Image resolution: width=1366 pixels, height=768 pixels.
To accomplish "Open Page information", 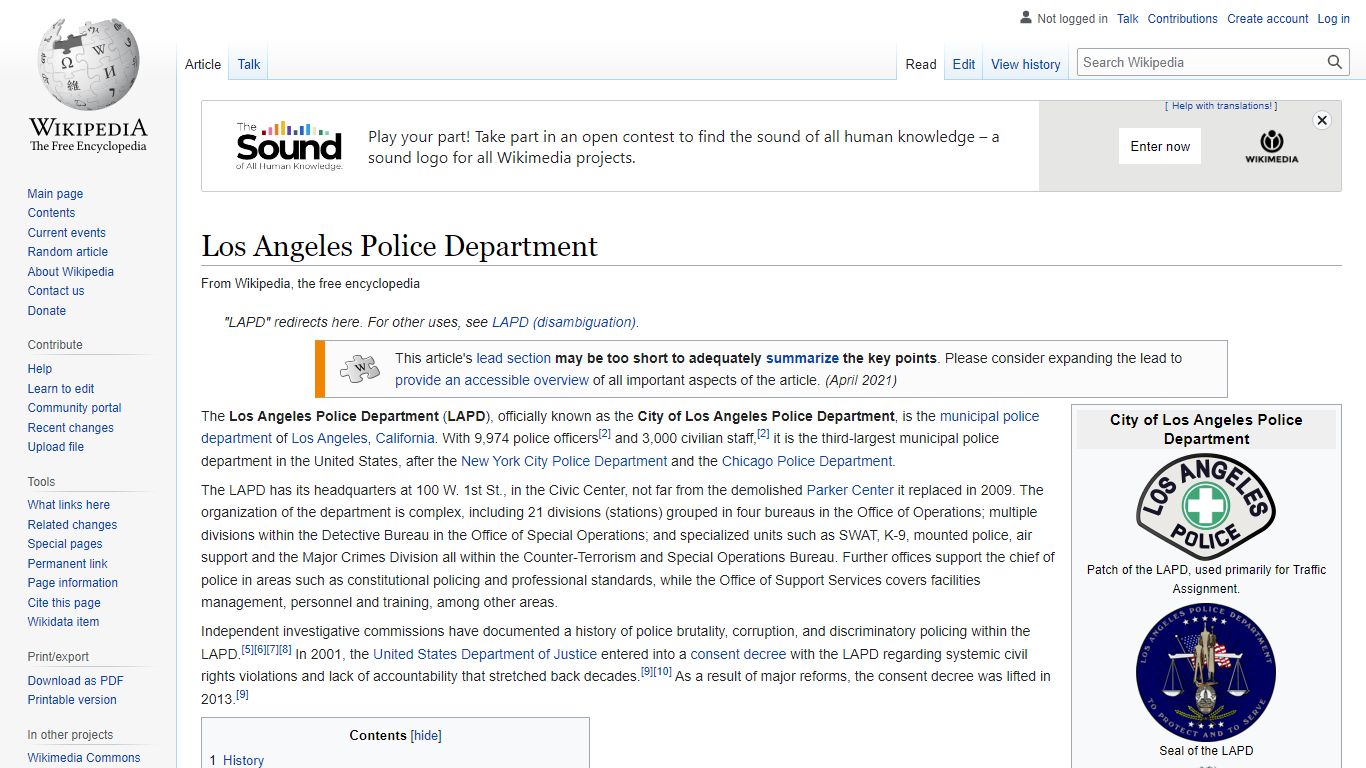I will click(72, 583).
